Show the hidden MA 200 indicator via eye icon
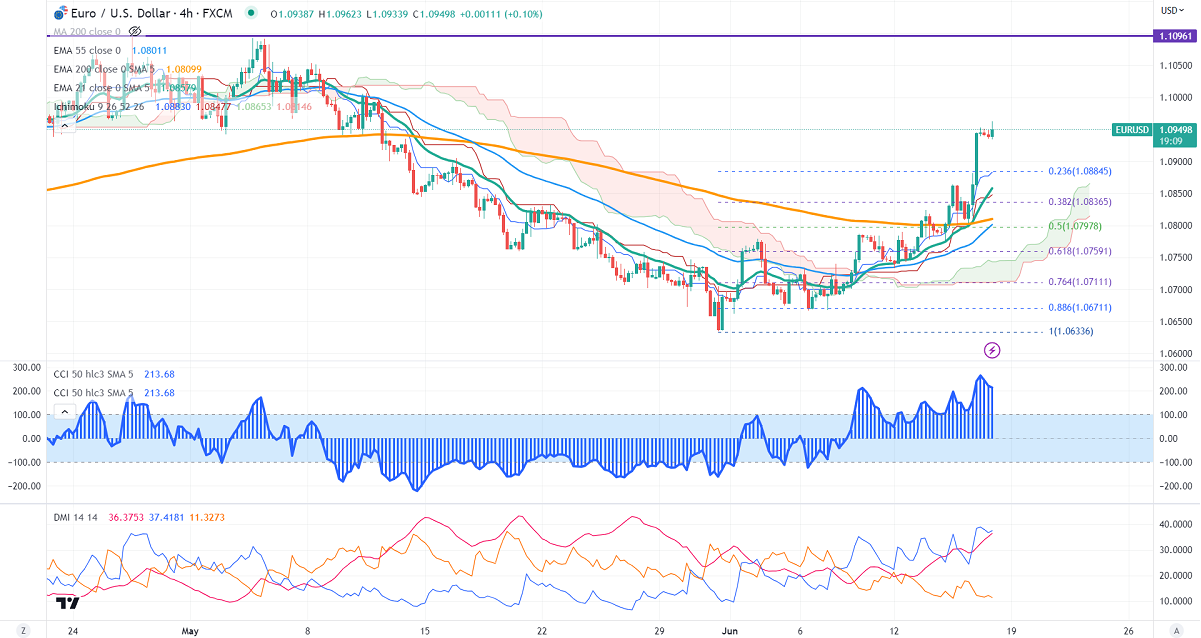 point(134,31)
